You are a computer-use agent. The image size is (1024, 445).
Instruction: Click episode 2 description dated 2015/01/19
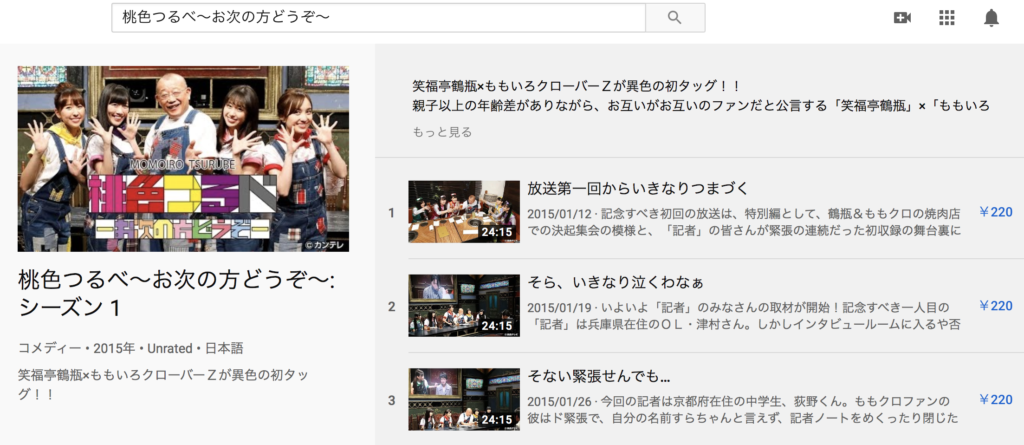pos(744,316)
